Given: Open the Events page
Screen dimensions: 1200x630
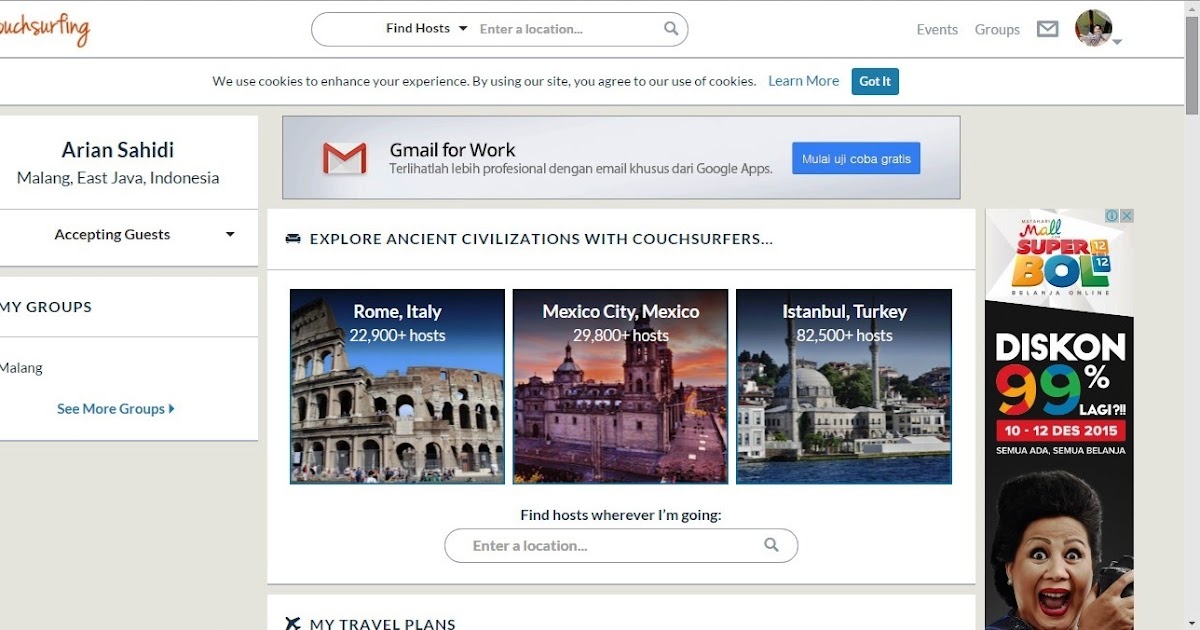Looking at the screenshot, I should pos(937,30).
